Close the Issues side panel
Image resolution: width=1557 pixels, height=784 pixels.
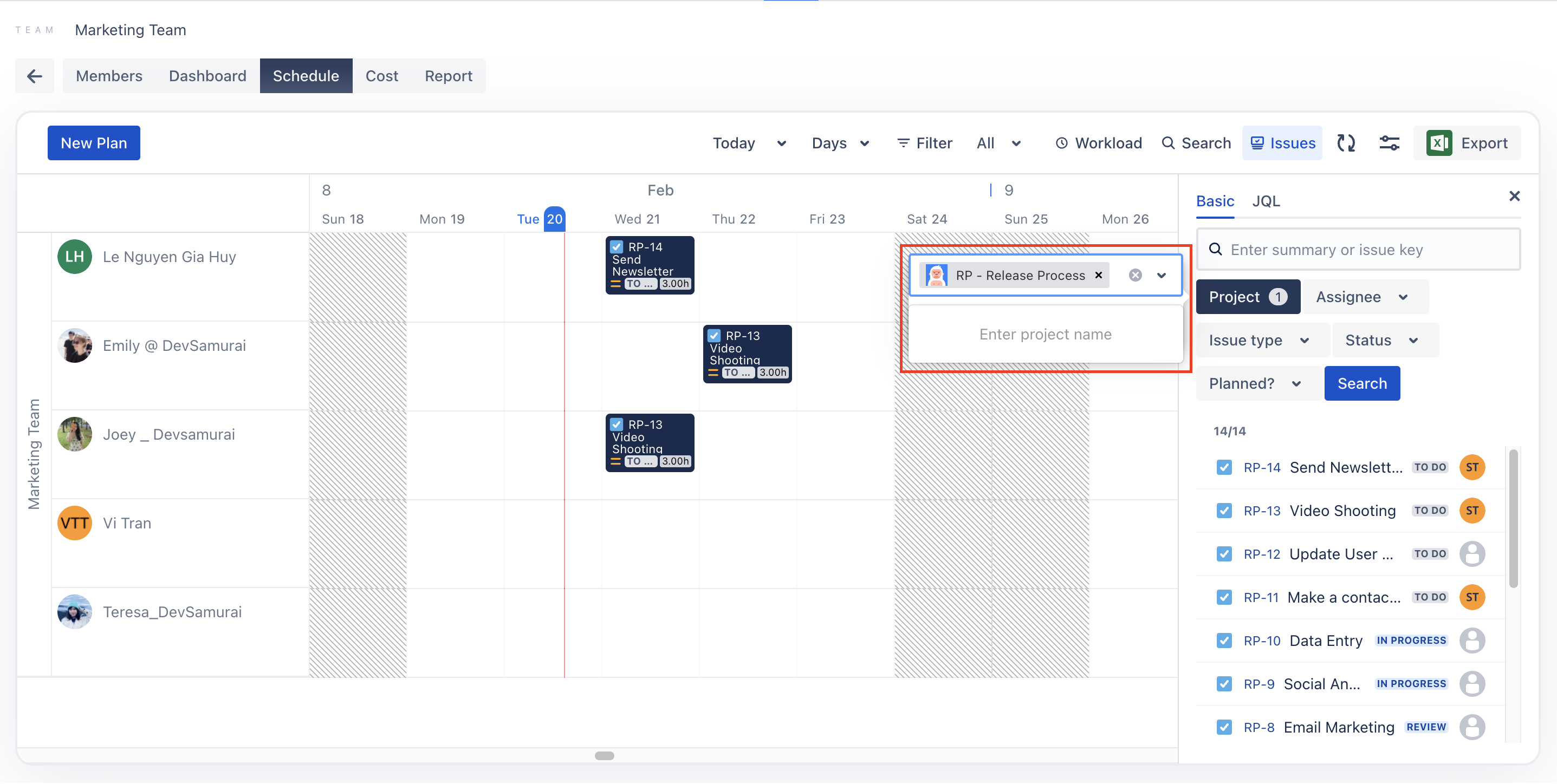(1514, 197)
